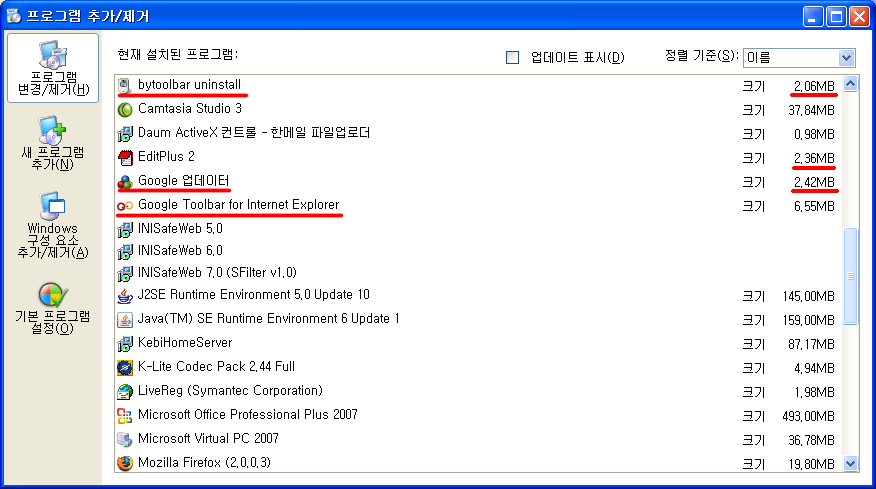The height and width of the screenshot is (489, 876).
Task: Open the 정렬 기준 dropdown
Action: click(x=846, y=58)
